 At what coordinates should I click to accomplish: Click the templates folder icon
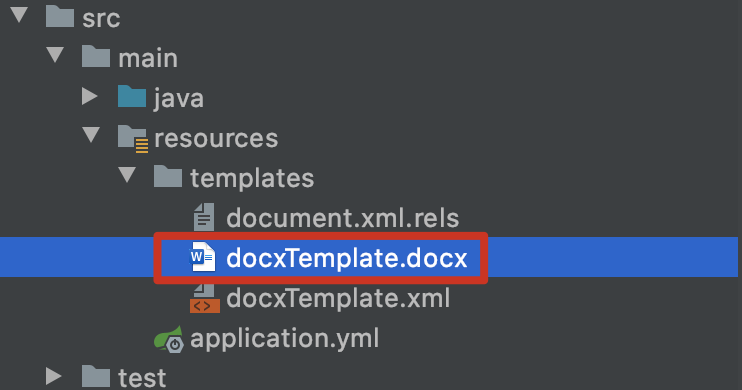point(168,176)
